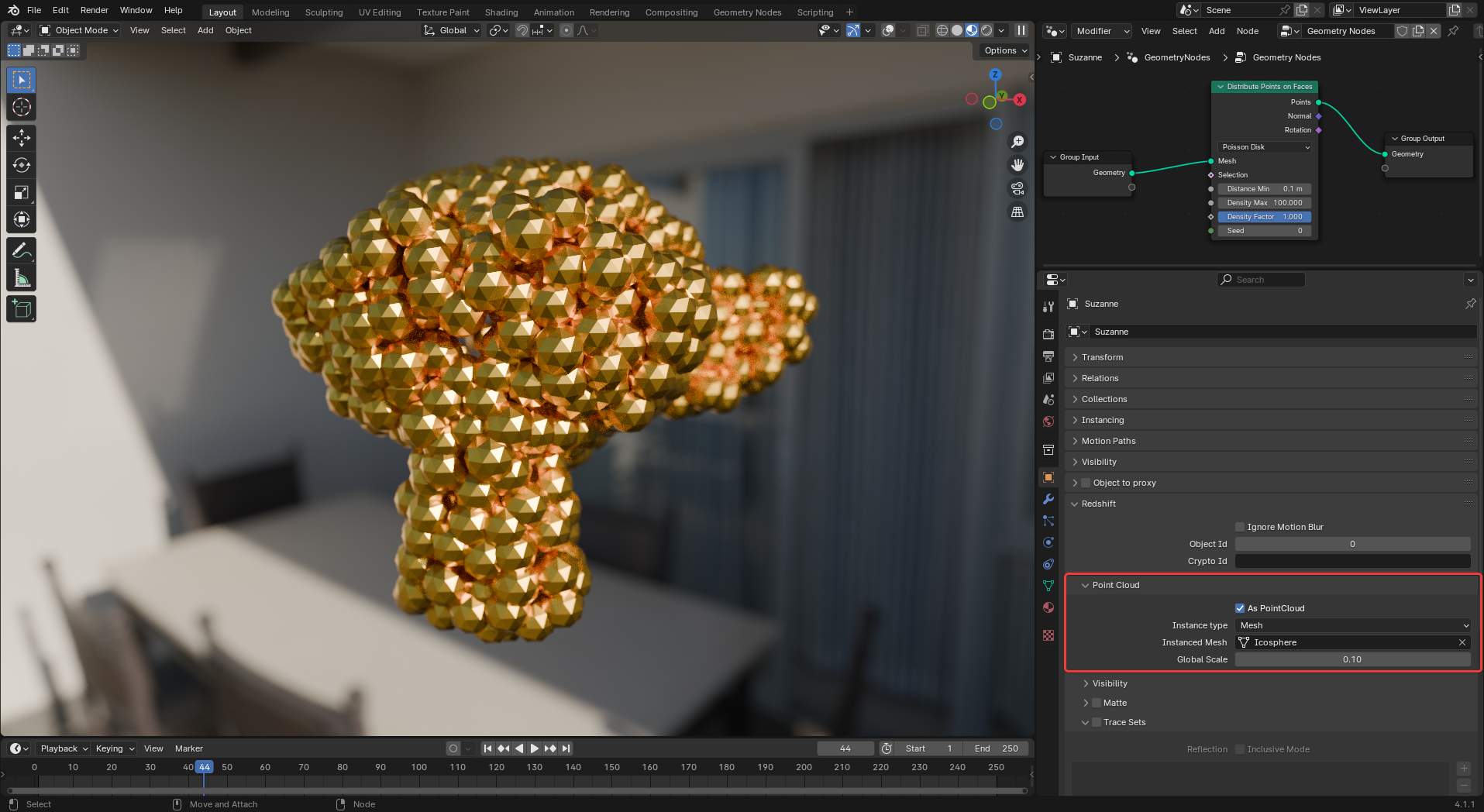Select the Measure tool

click(22, 278)
